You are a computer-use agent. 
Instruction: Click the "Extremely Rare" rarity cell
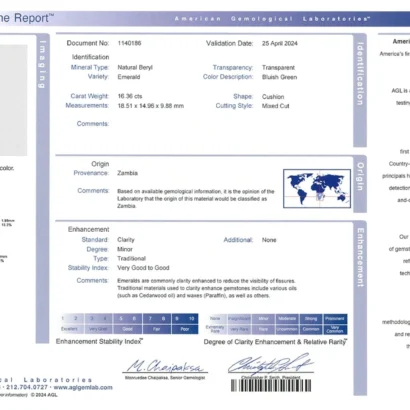tap(215, 329)
